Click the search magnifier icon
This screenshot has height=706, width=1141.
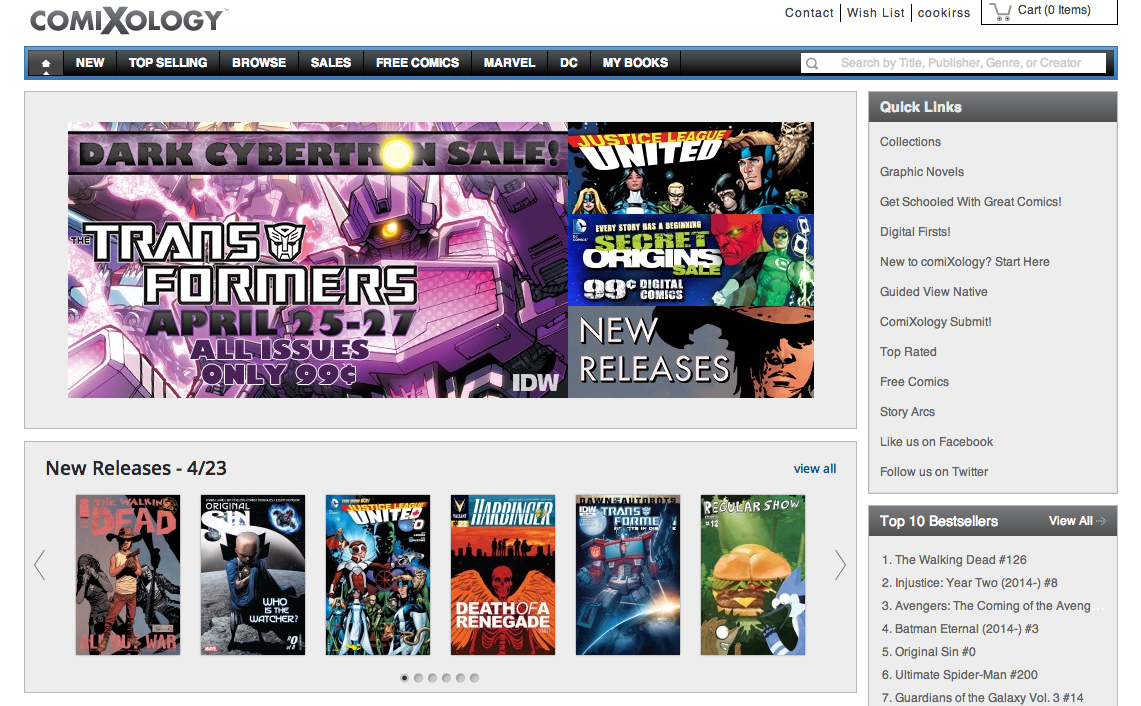[x=812, y=63]
